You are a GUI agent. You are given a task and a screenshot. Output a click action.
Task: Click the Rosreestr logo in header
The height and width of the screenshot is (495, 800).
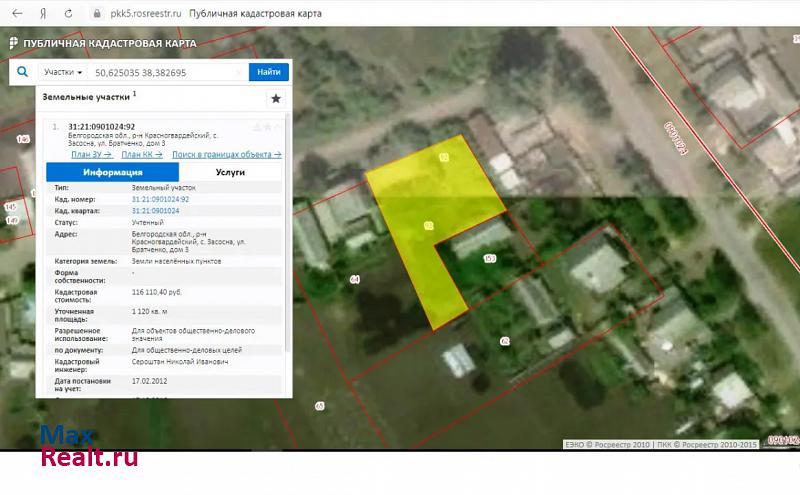(14, 44)
